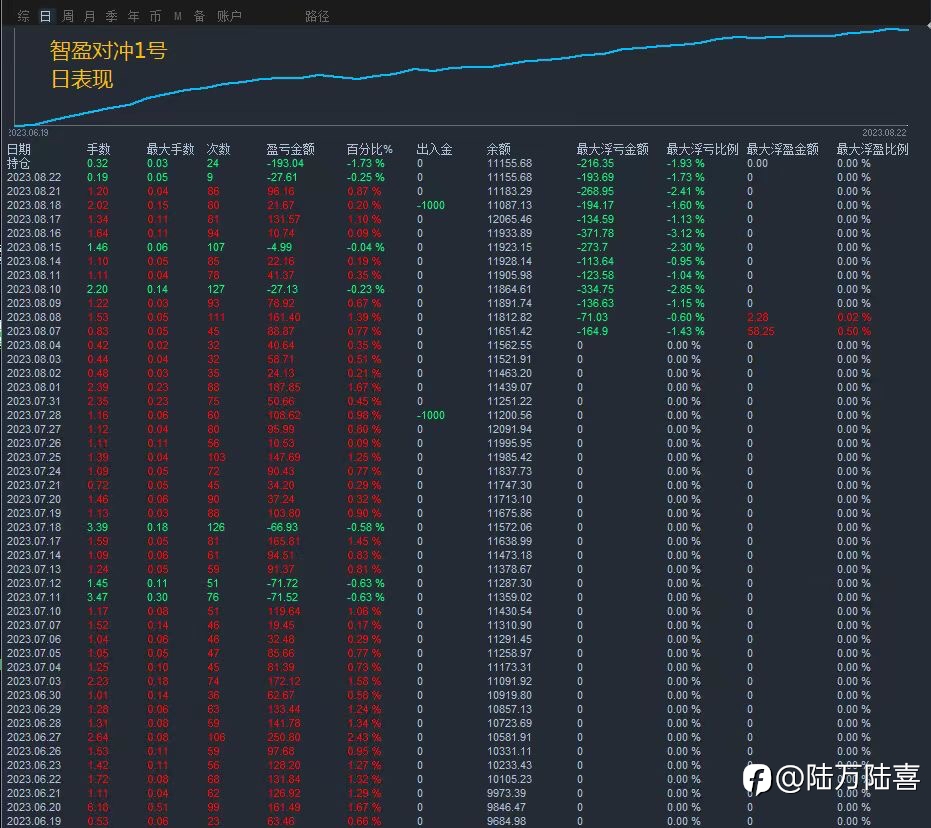Select the 2023.08.22 date row

click(34, 177)
